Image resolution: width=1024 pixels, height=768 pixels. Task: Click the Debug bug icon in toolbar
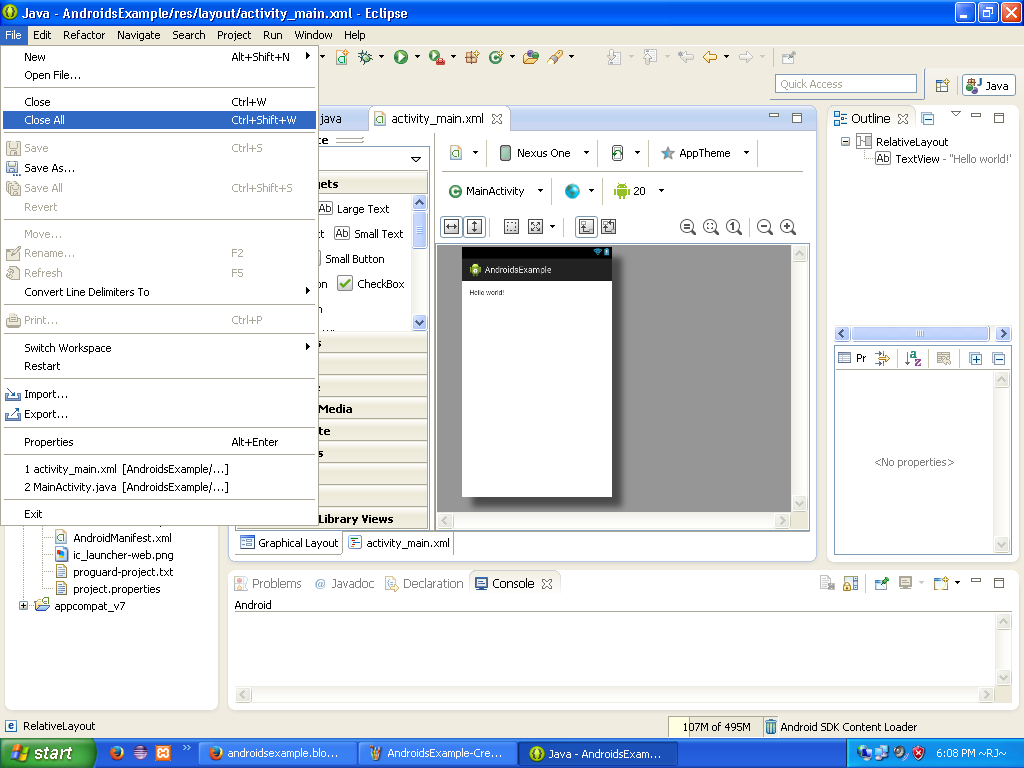(x=365, y=57)
